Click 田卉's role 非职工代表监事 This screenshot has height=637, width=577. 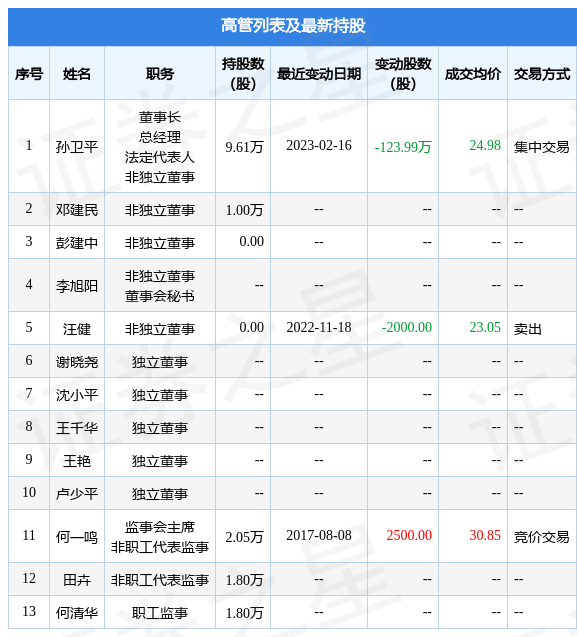pyautogui.click(x=160, y=580)
